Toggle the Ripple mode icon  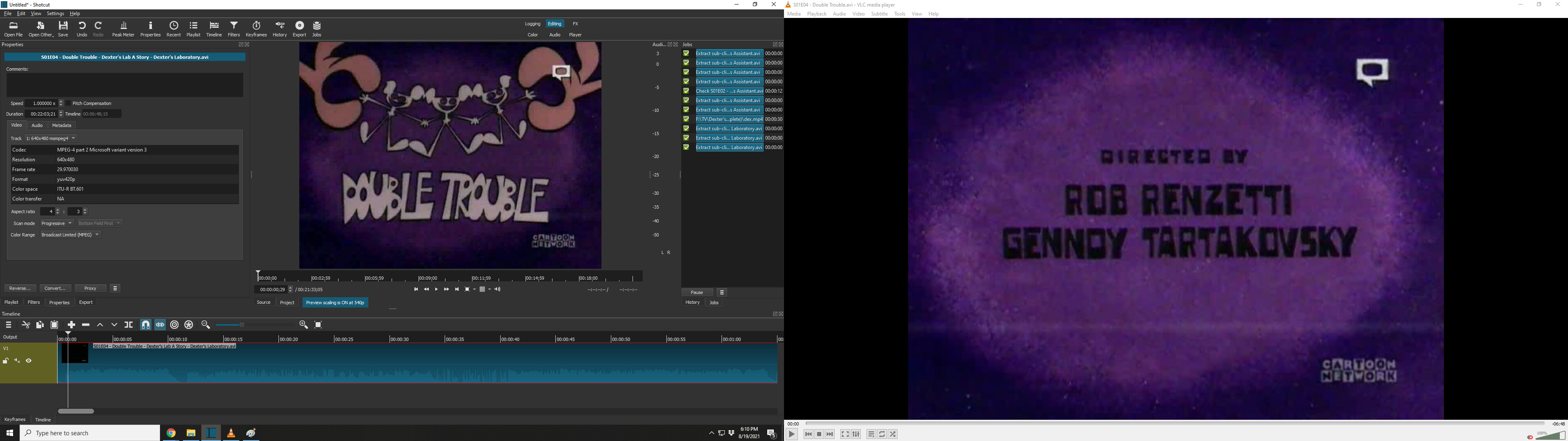pyautogui.click(x=175, y=325)
